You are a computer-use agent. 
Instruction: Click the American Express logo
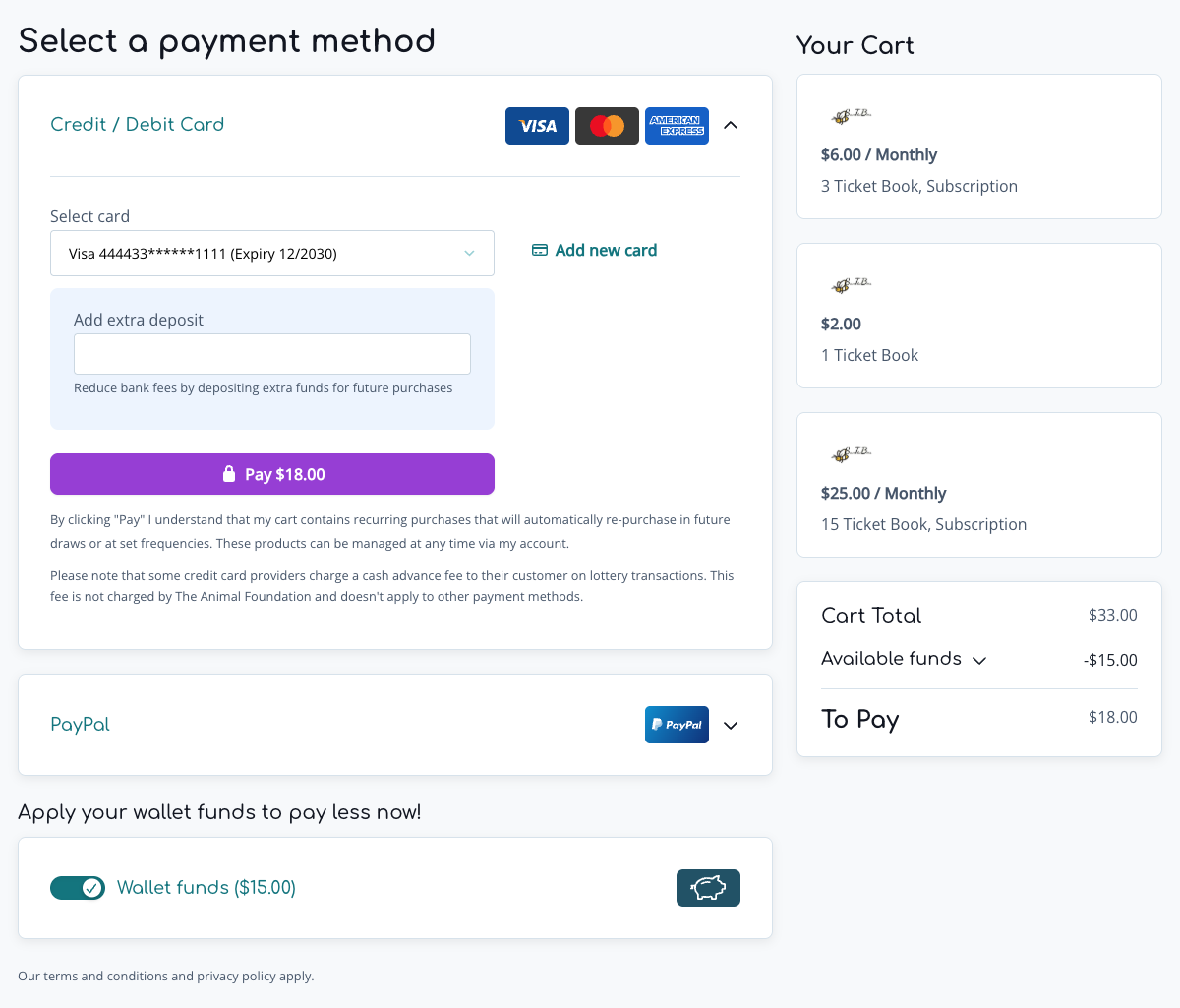(677, 126)
